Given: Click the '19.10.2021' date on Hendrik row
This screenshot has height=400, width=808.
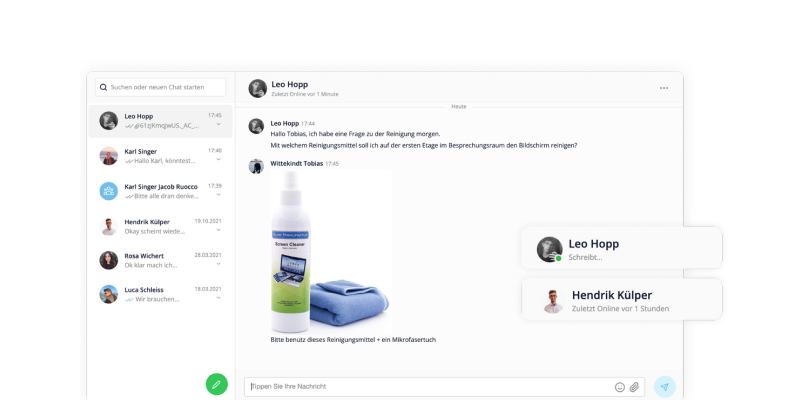Looking at the screenshot, I should tap(208, 221).
